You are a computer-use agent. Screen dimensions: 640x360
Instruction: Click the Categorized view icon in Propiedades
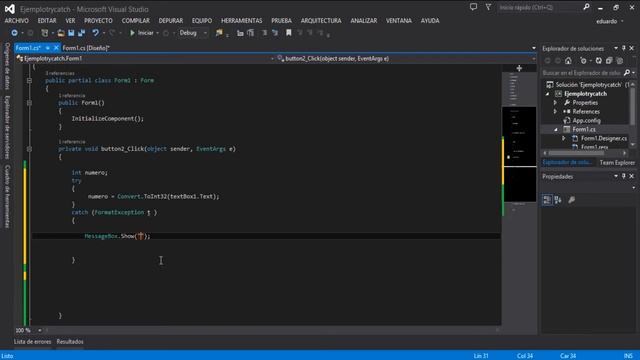click(547, 200)
